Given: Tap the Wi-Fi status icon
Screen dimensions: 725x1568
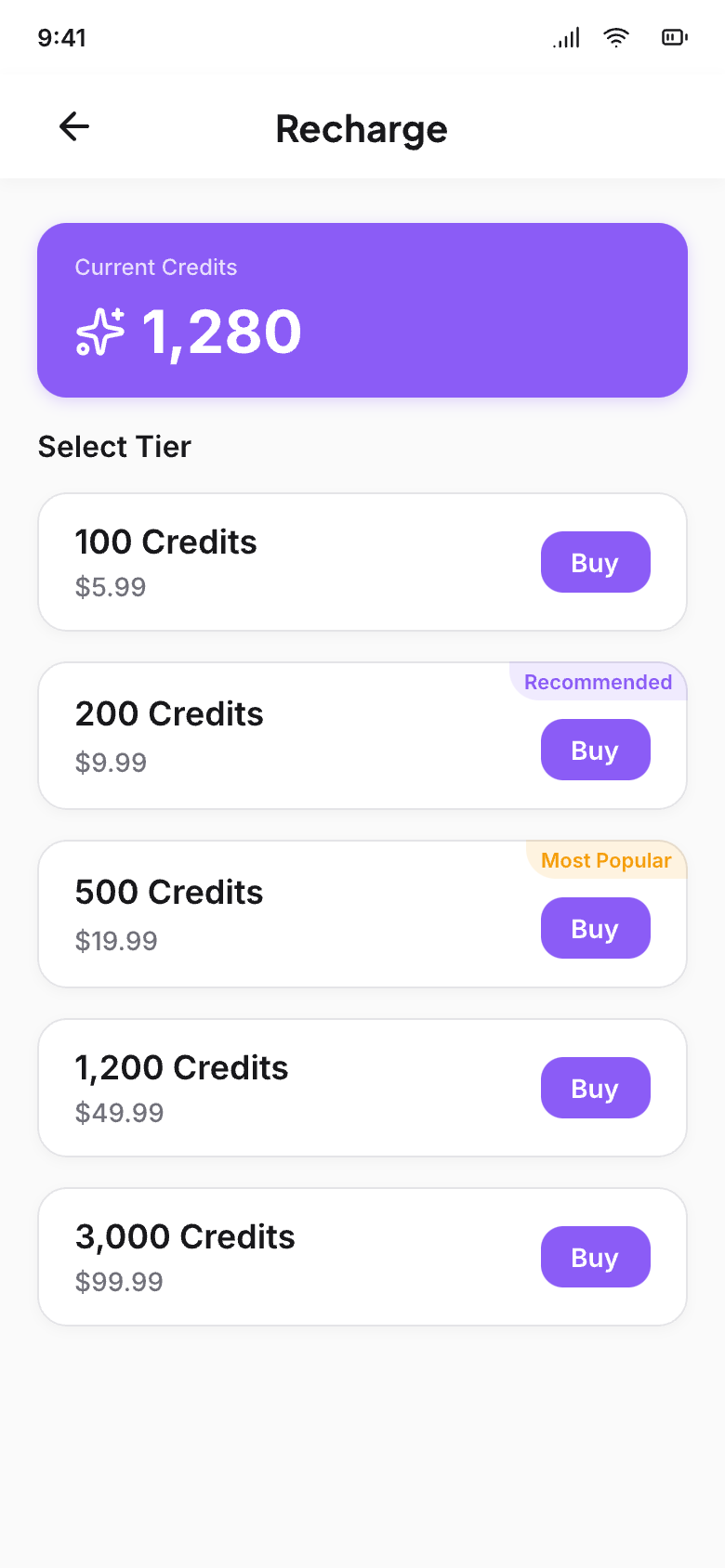Looking at the screenshot, I should pos(615,37).
